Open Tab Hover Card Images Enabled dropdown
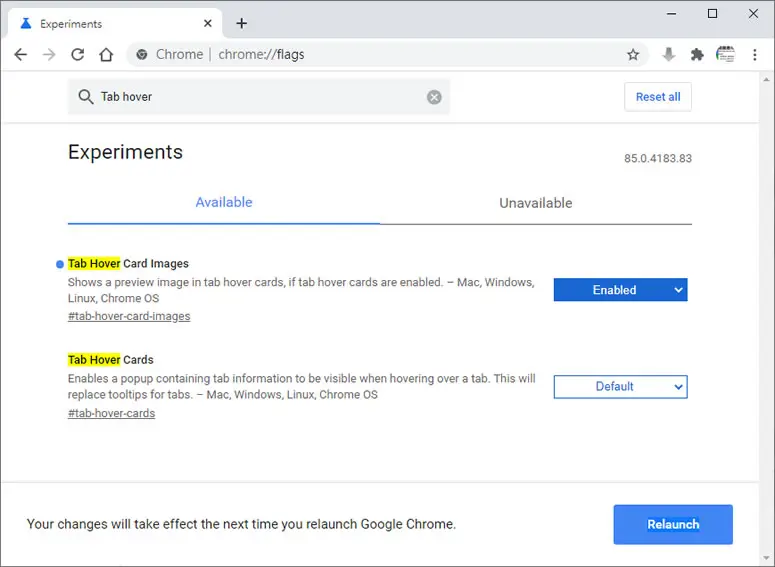The image size is (775, 567). [620, 290]
